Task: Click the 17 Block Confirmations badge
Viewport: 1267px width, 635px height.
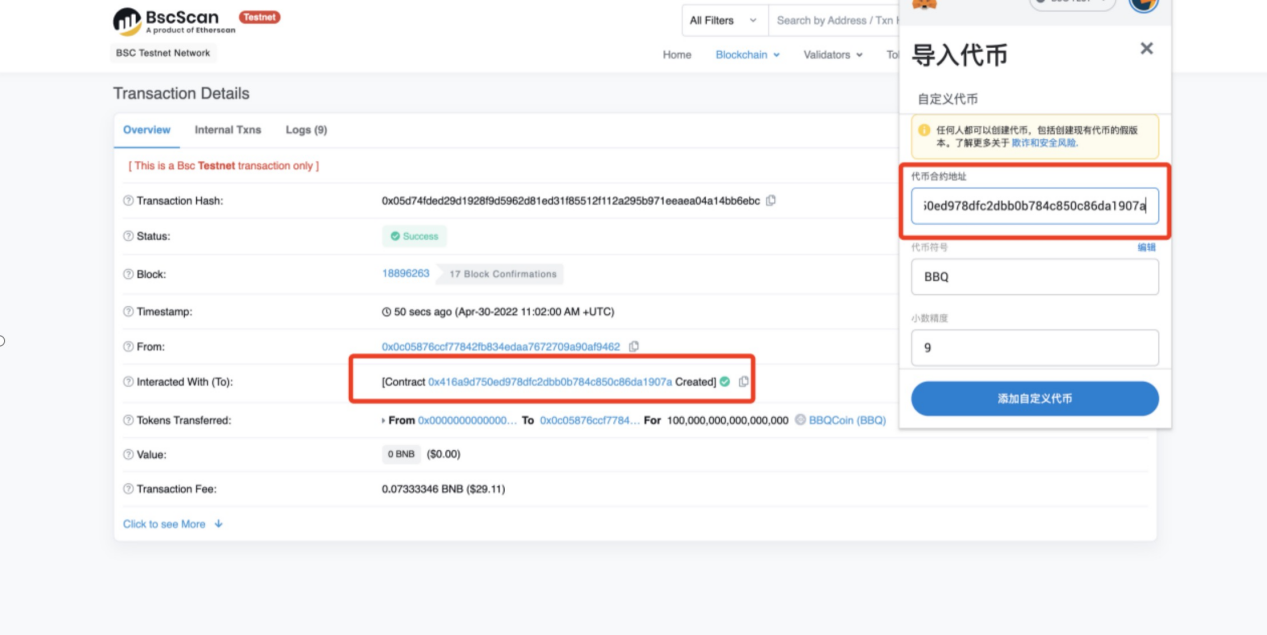Action: [x=501, y=273]
